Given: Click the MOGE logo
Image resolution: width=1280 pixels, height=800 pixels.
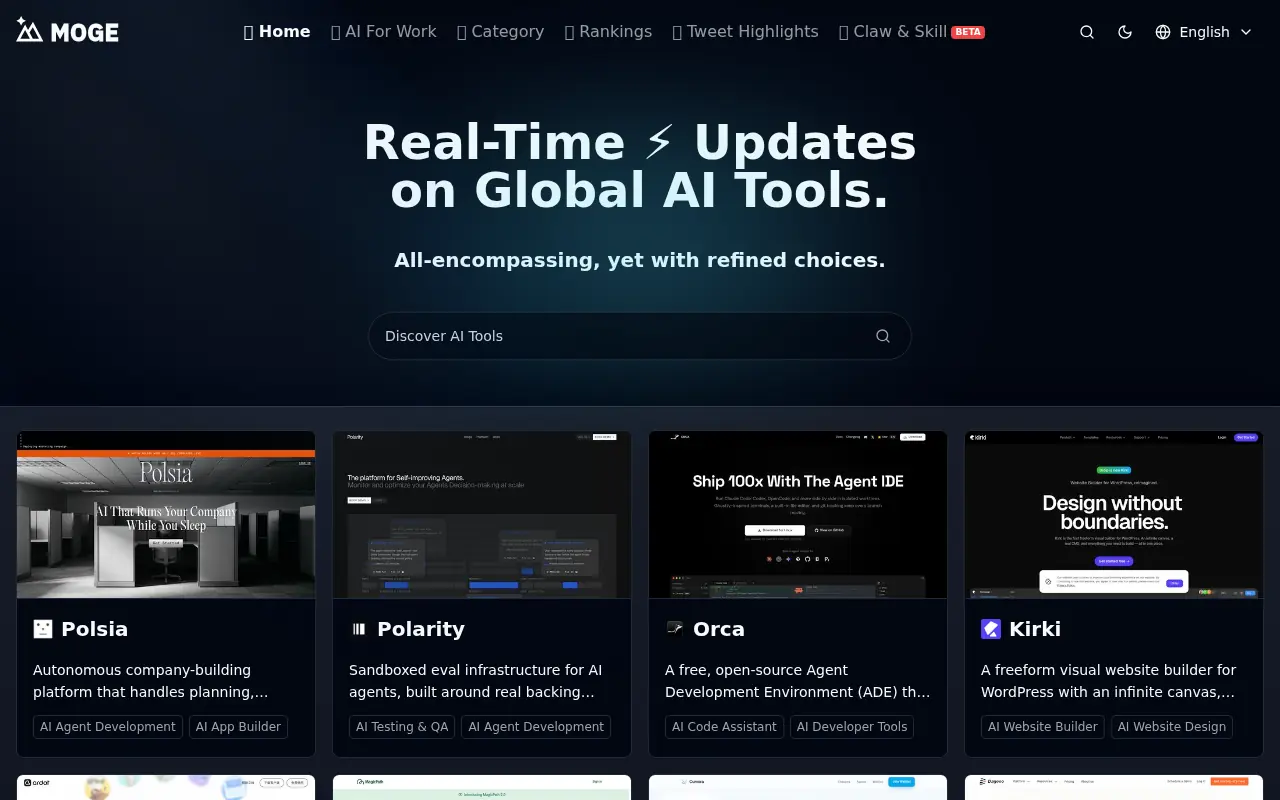Looking at the screenshot, I should [x=67, y=31].
